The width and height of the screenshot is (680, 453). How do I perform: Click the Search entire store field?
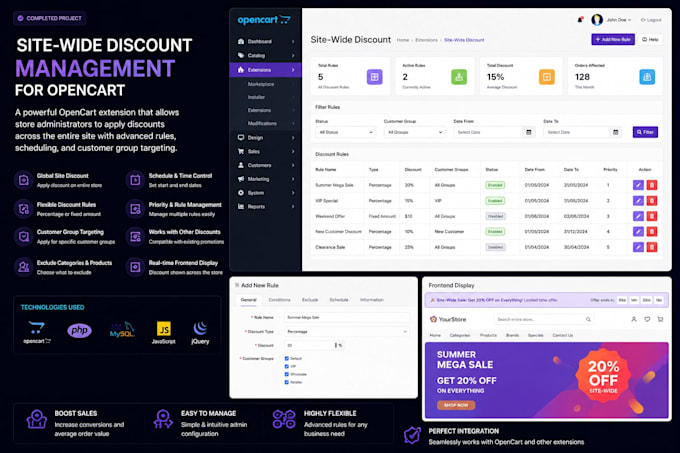(x=543, y=319)
